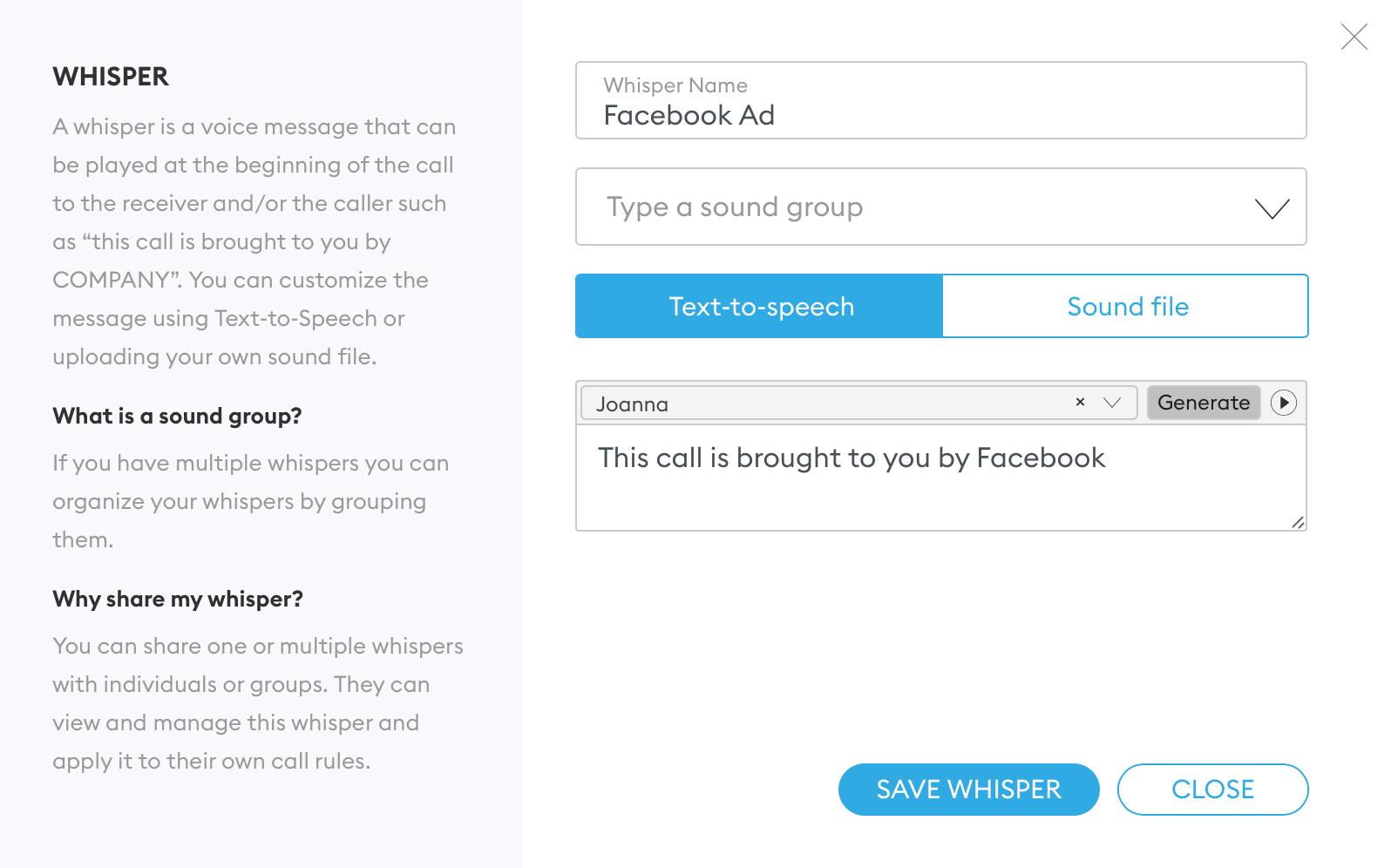The image size is (1391, 868).
Task: Click the Close button at bottom
Action: point(1212,790)
